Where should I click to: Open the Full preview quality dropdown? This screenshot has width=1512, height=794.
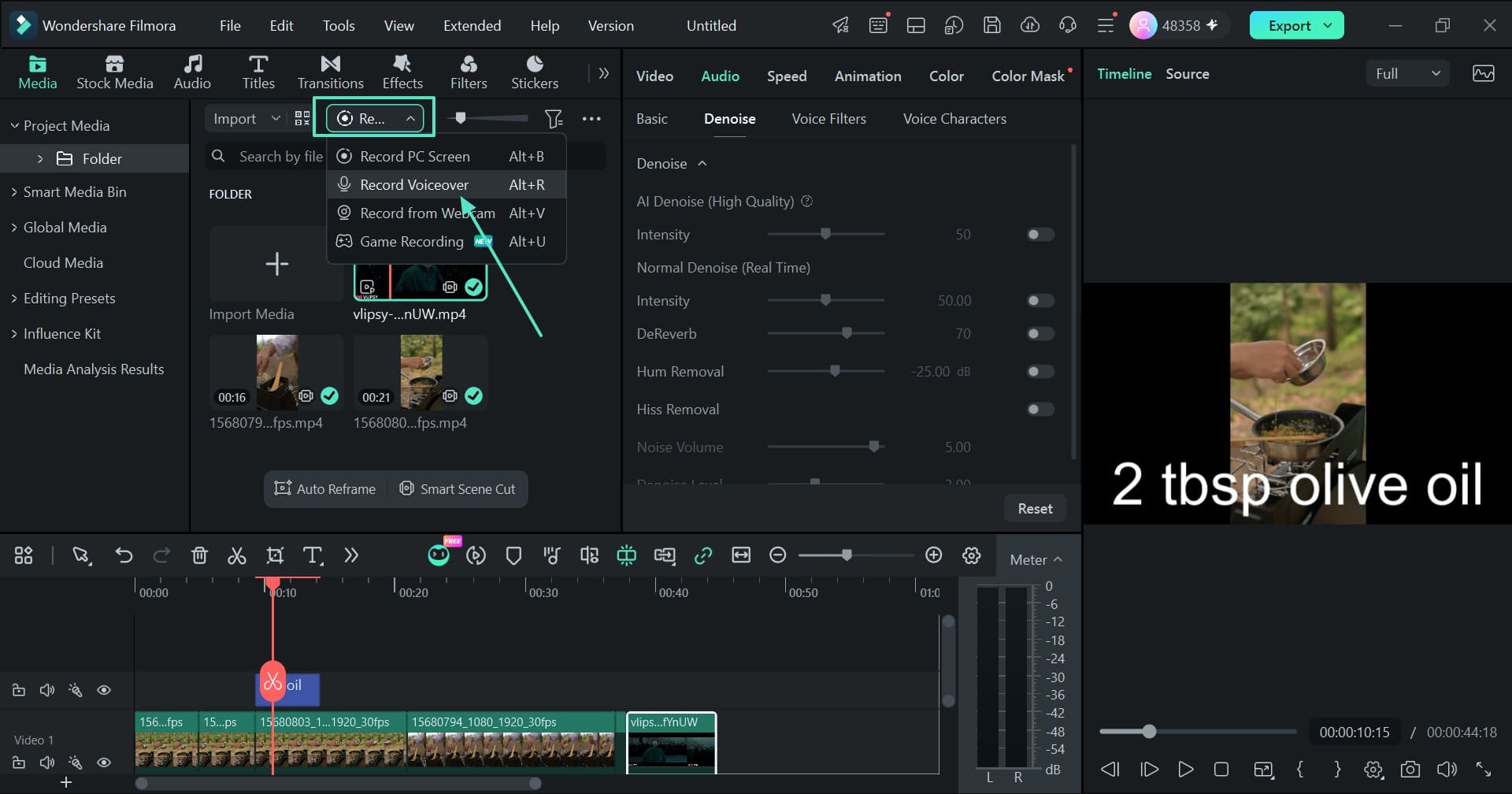point(1407,74)
